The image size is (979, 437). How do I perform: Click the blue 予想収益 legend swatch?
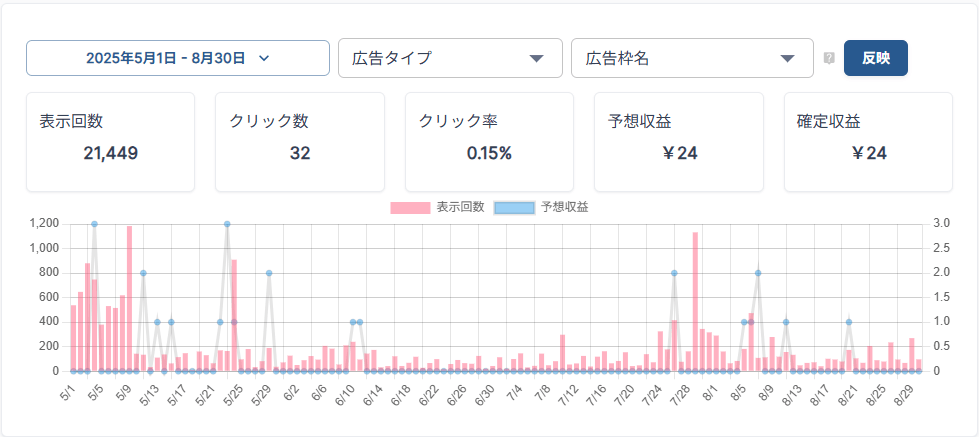pos(515,207)
